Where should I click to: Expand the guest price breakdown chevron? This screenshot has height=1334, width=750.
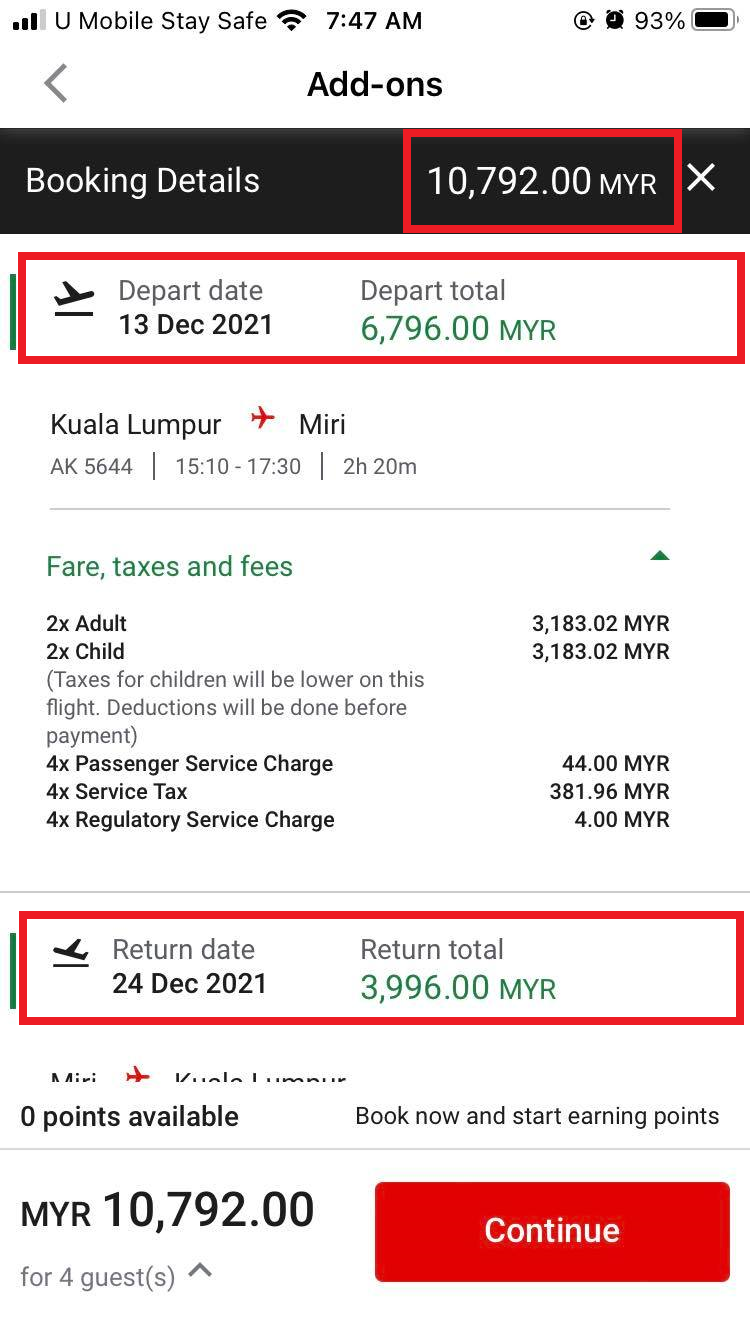point(201,1271)
